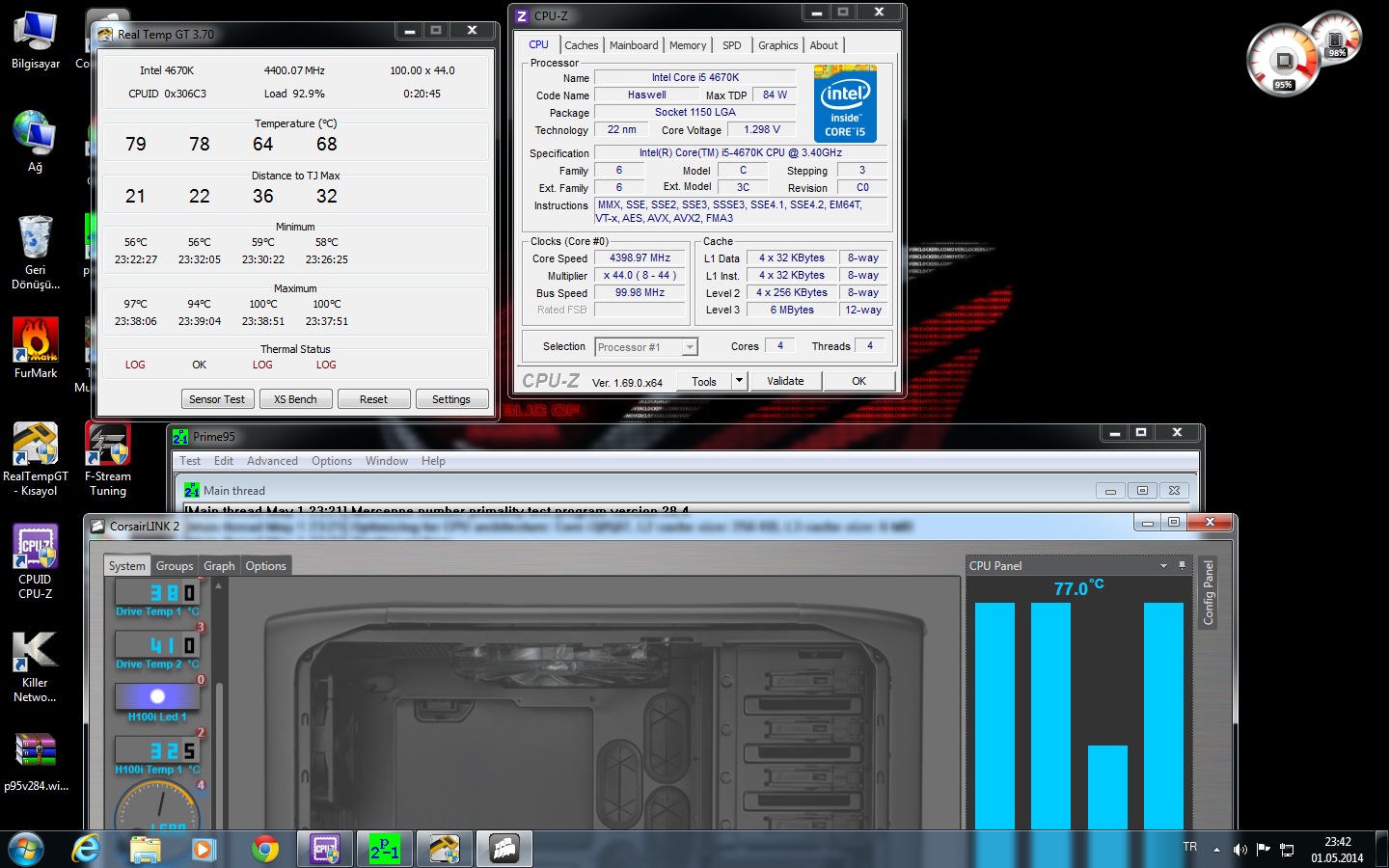Screen dimensions: 1389x868
Task: Switch to the Graphics tab in CPU-Z
Action: tap(777, 45)
